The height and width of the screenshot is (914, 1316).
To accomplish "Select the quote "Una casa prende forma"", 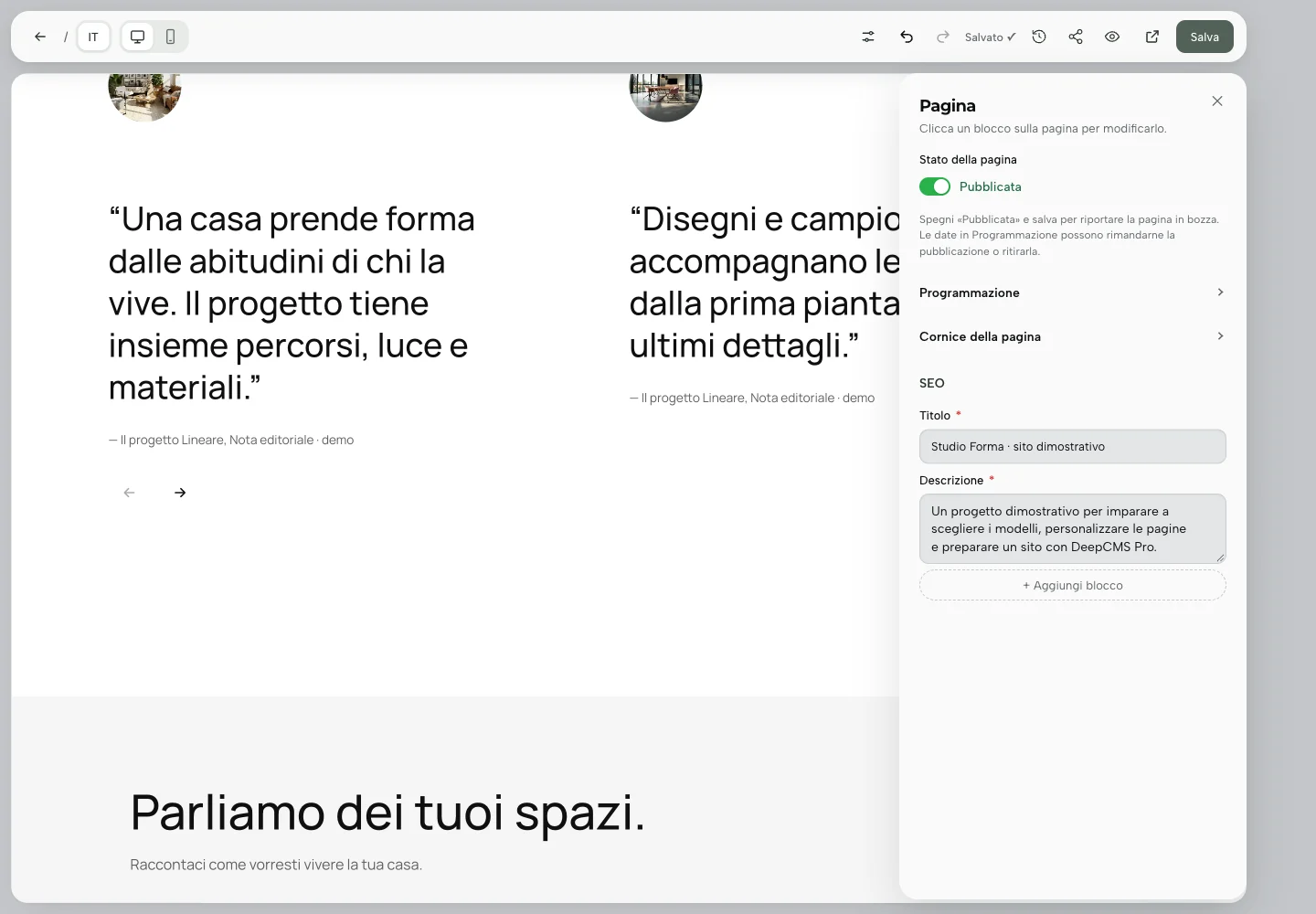I will [292, 303].
